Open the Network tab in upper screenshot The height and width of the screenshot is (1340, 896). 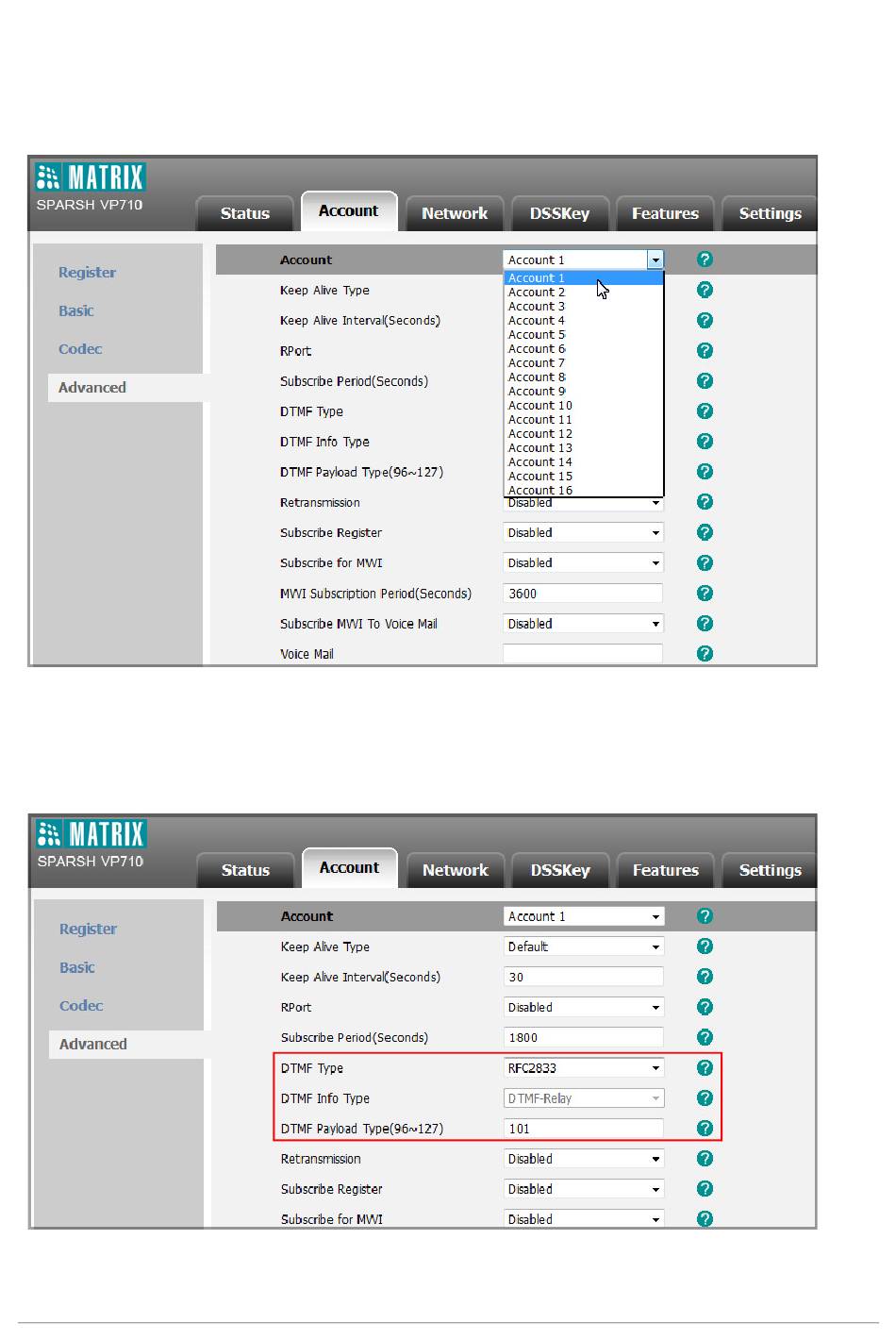[455, 213]
